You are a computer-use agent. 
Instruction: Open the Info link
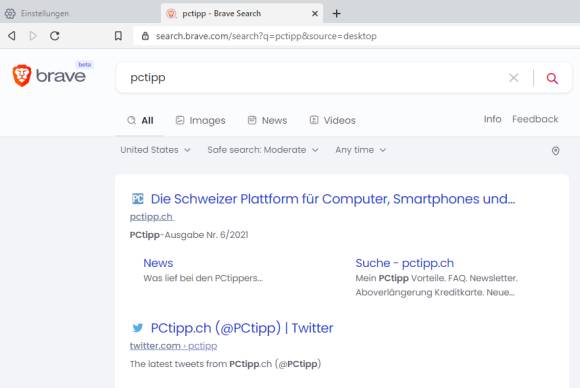[492, 119]
